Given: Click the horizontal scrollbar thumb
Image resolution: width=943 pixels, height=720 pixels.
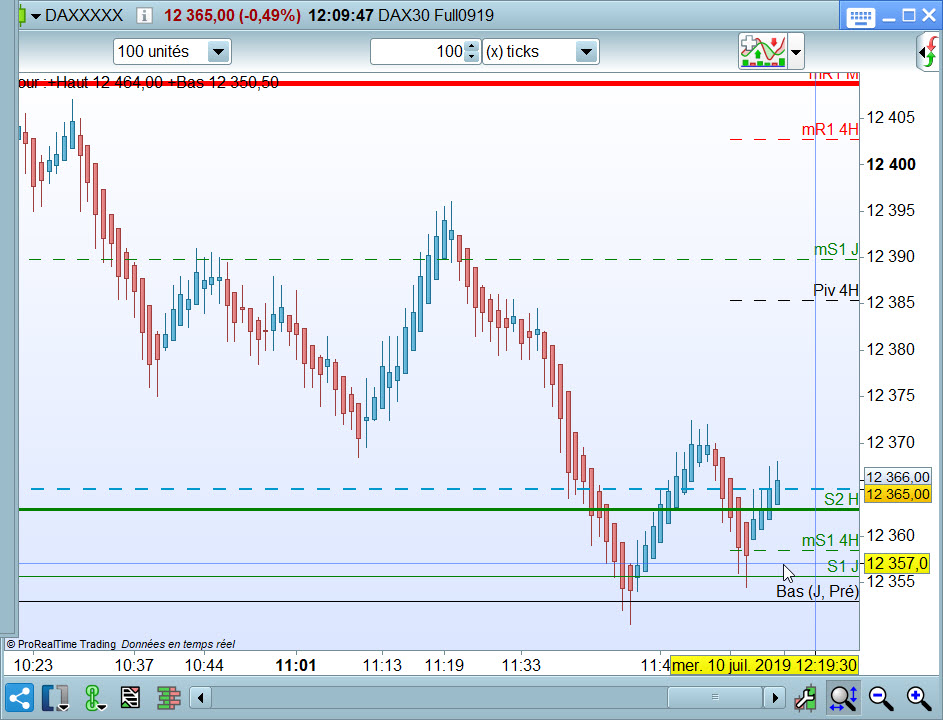Looking at the screenshot, I should 715,698.
